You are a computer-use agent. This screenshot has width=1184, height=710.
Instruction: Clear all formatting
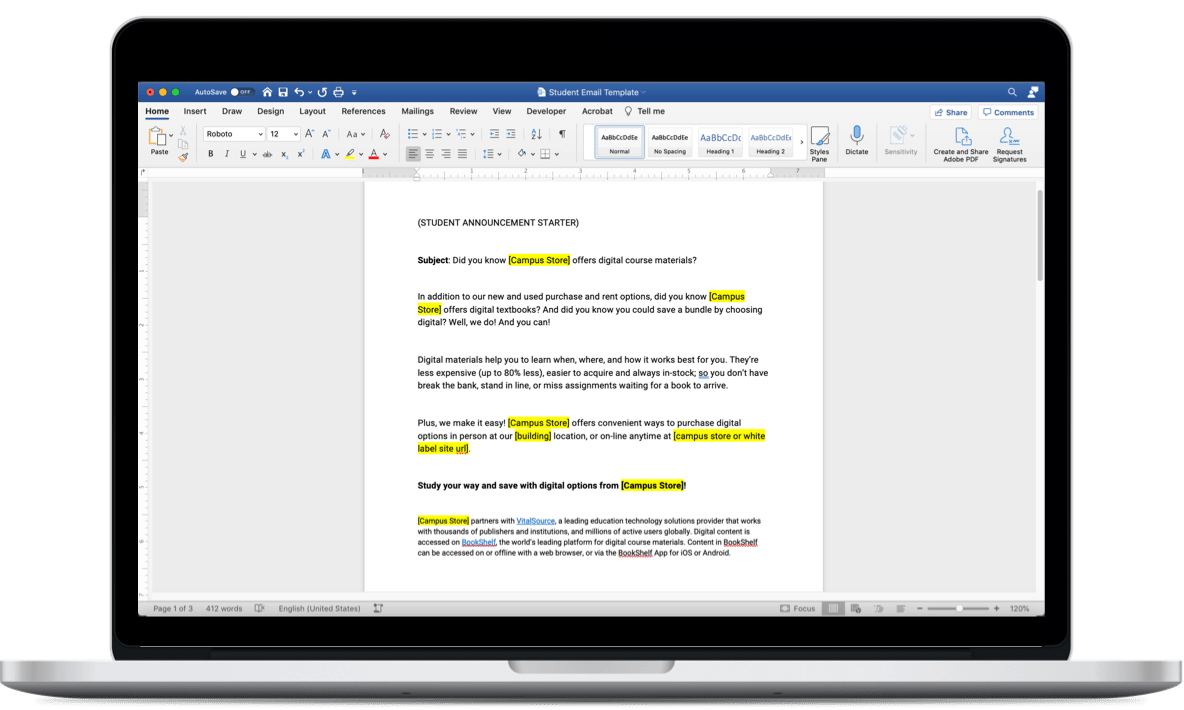coord(384,134)
